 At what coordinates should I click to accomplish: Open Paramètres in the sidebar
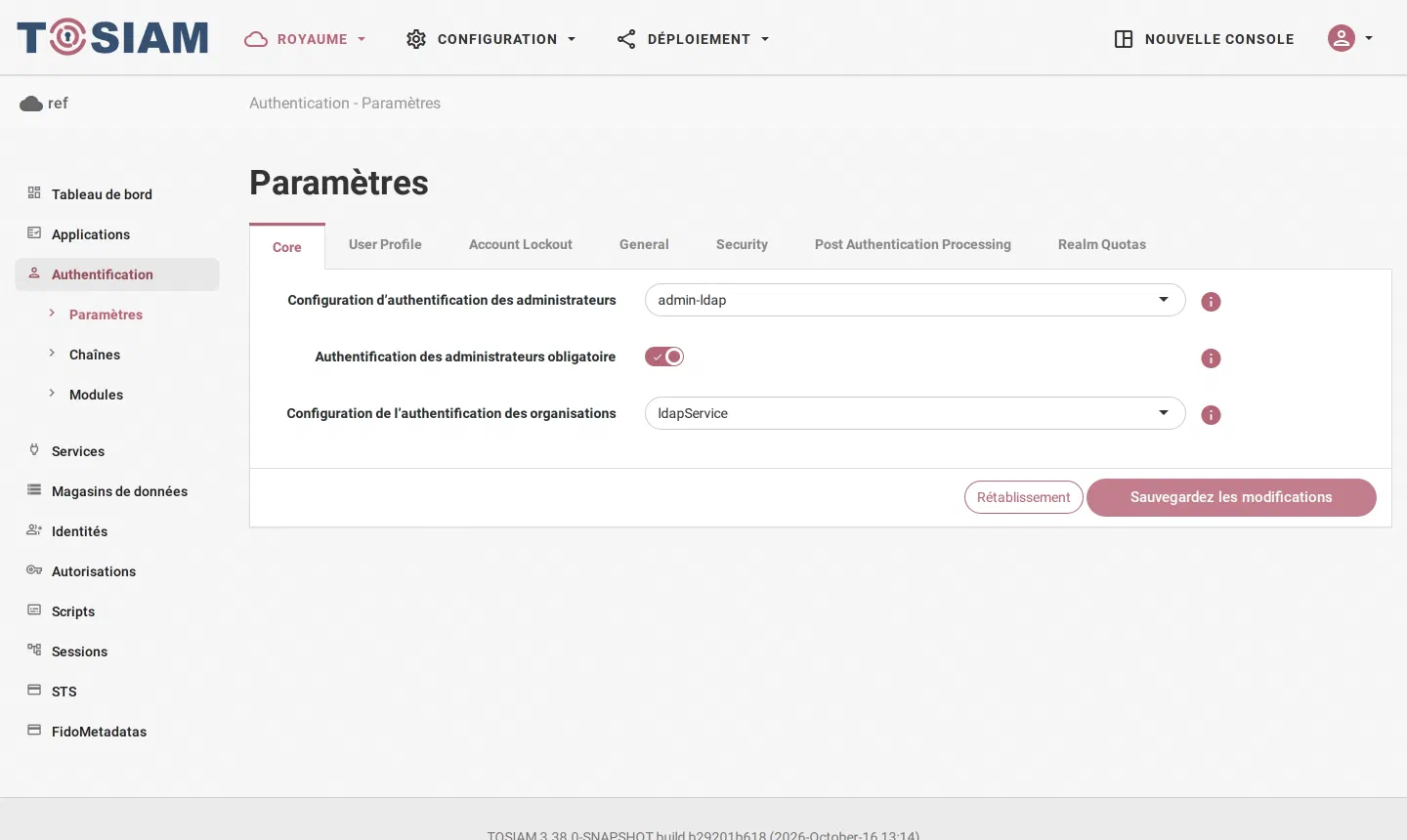coord(106,315)
